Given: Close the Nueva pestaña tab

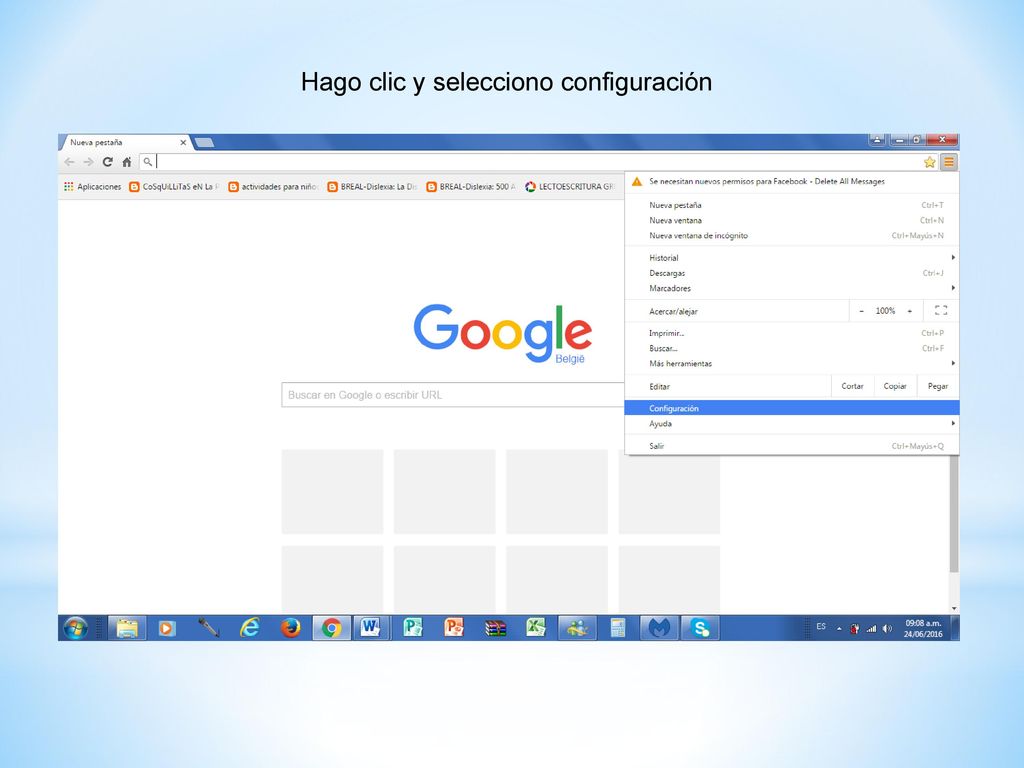Looking at the screenshot, I should click(x=183, y=142).
